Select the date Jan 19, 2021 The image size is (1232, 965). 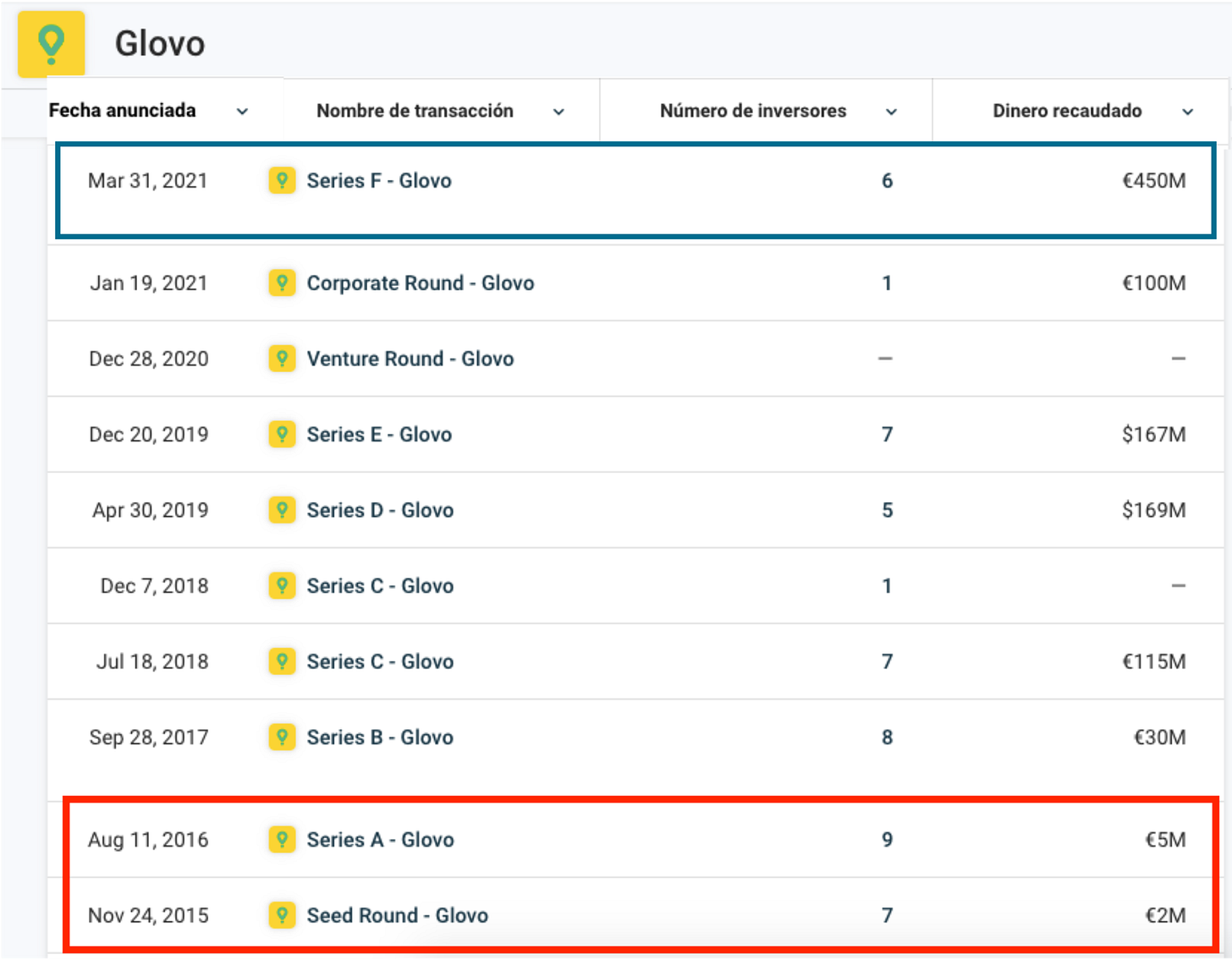coord(149,282)
